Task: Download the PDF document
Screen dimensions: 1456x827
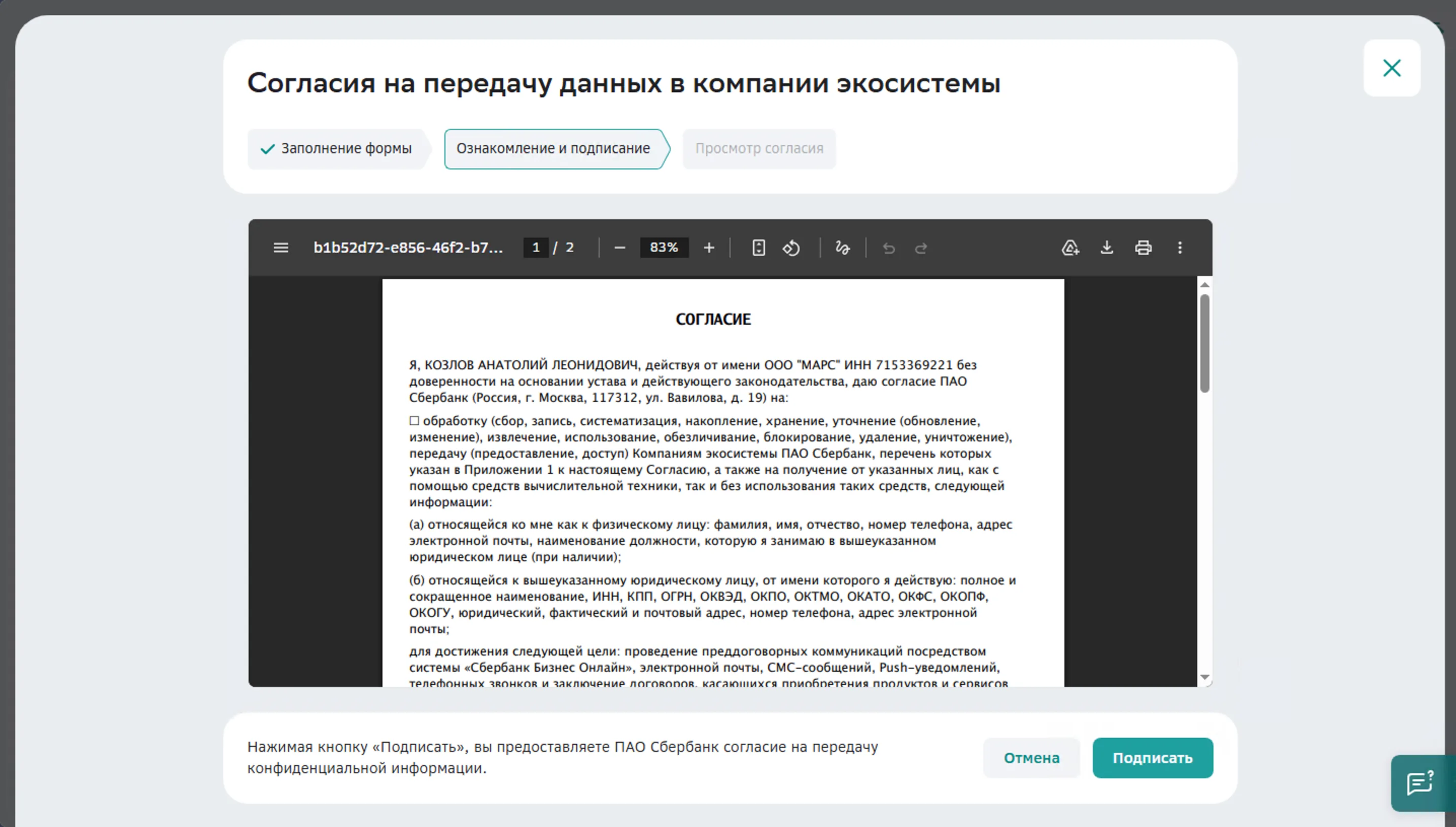Action: tap(1107, 248)
